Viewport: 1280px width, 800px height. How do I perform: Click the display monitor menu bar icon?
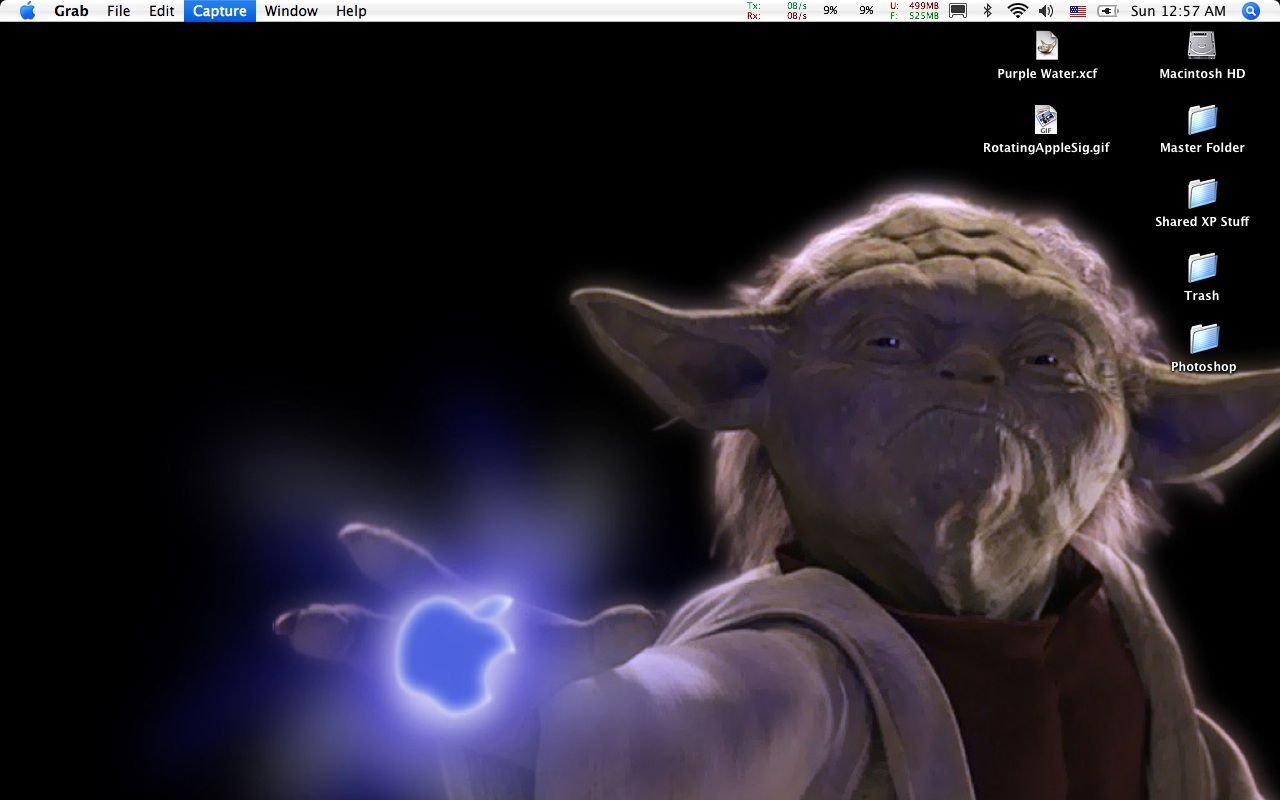click(x=958, y=11)
